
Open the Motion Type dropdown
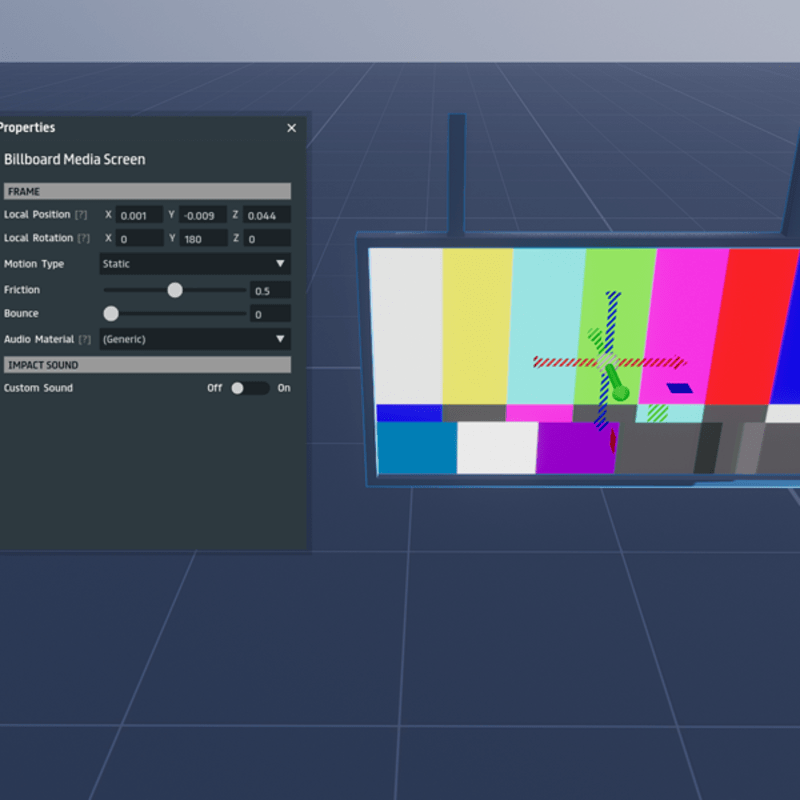click(195, 264)
